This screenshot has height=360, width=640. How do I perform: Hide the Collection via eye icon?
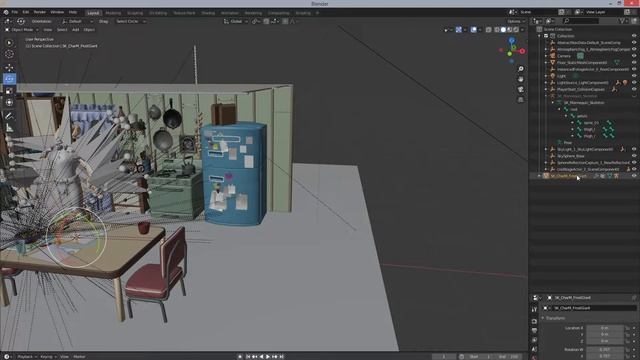[x=634, y=36]
